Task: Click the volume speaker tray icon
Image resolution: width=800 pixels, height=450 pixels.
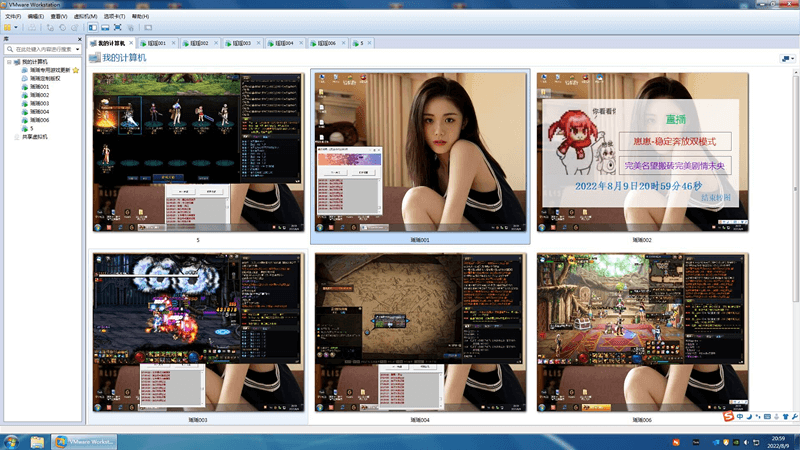Action: click(x=746, y=442)
